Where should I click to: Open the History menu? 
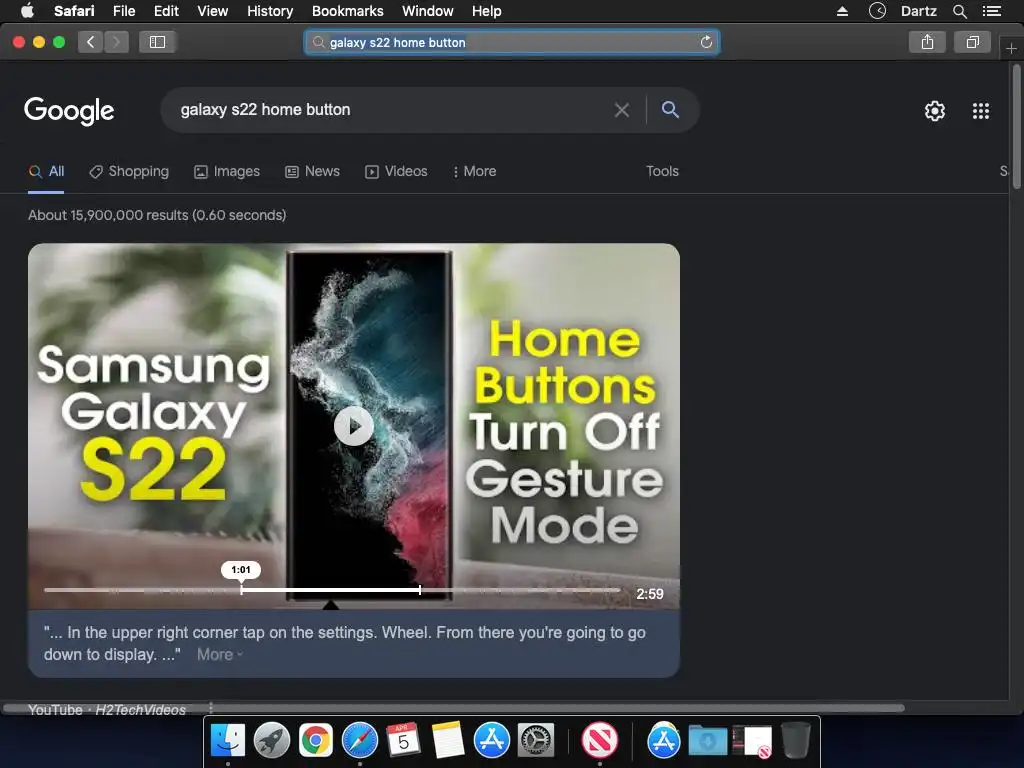(270, 11)
